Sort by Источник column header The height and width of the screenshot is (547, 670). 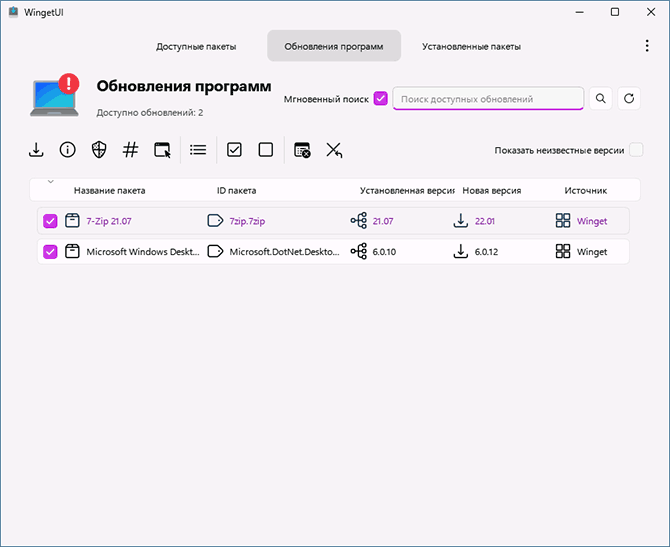(585, 191)
